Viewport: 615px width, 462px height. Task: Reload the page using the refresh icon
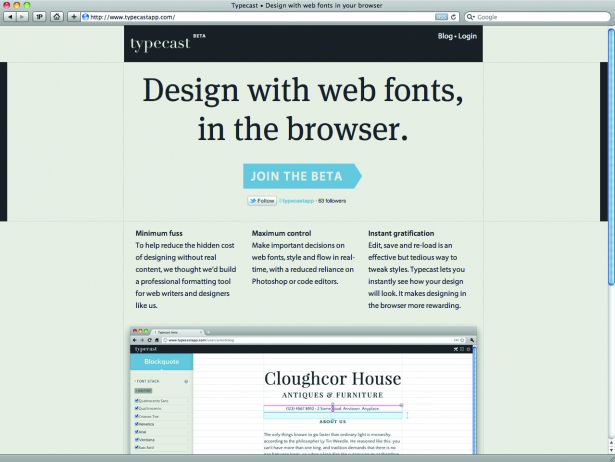[x=453, y=17]
